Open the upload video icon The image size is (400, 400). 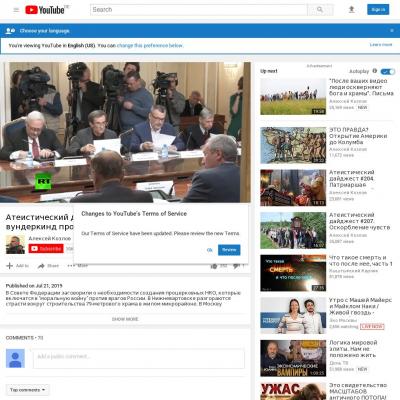click(351, 10)
